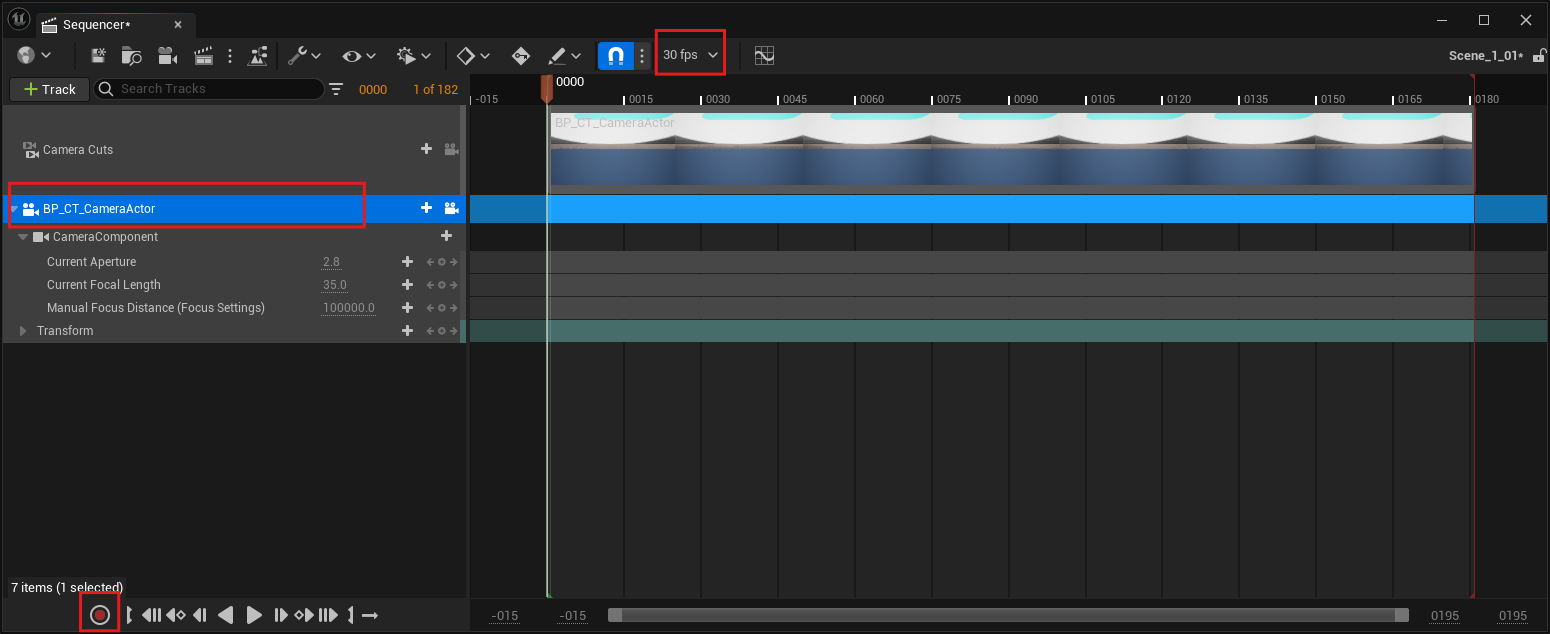Toggle loop mode arrow in transport controls

coord(370,615)
